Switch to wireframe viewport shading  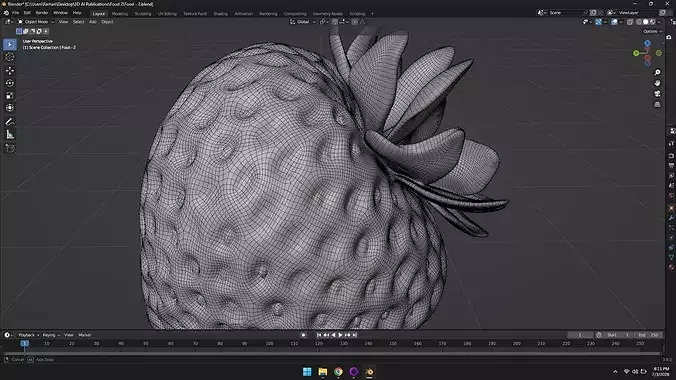pos(639,22)
